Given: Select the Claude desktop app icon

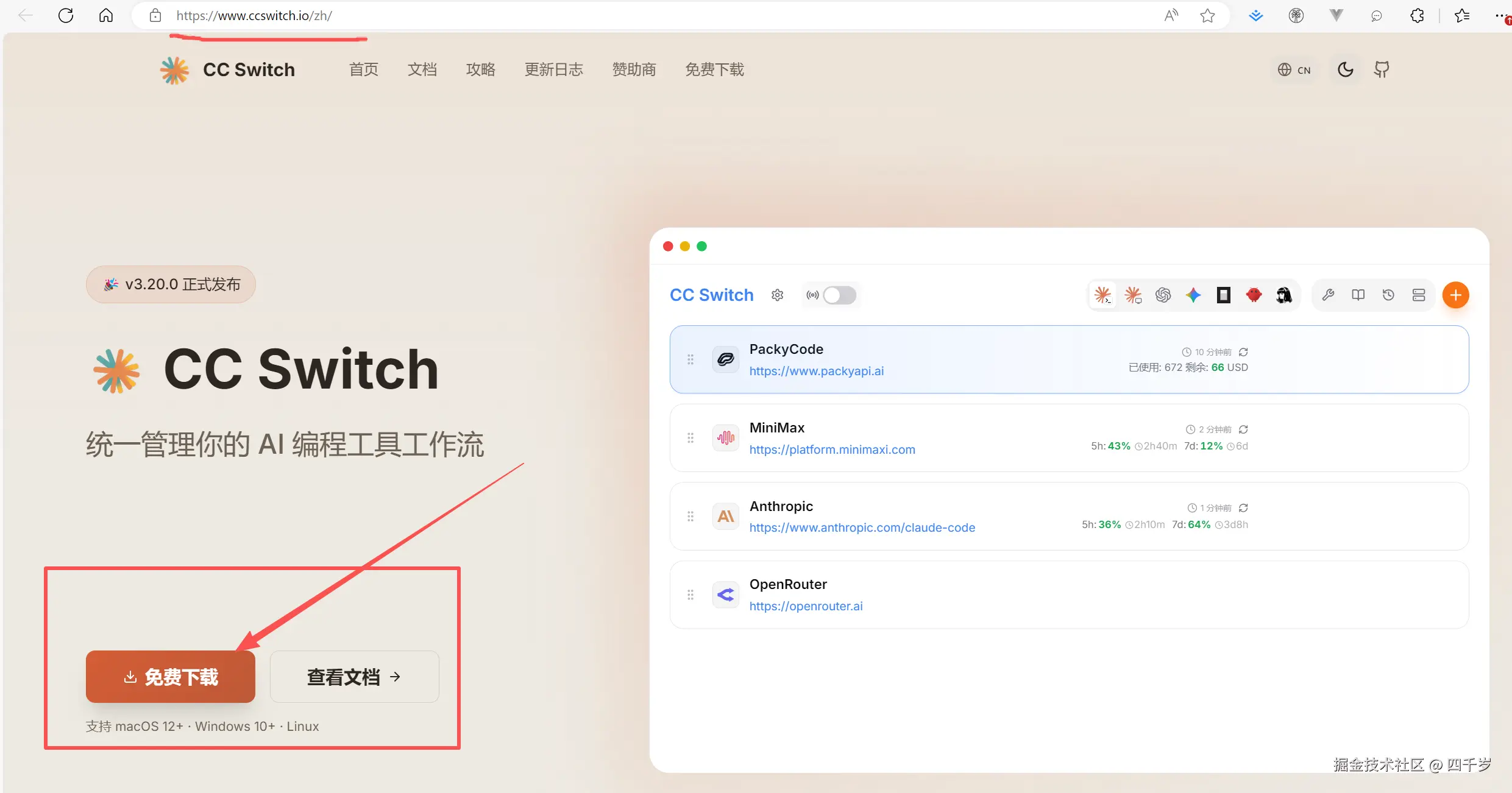Looking at the screenshot, I should [x=1133, y=295].
